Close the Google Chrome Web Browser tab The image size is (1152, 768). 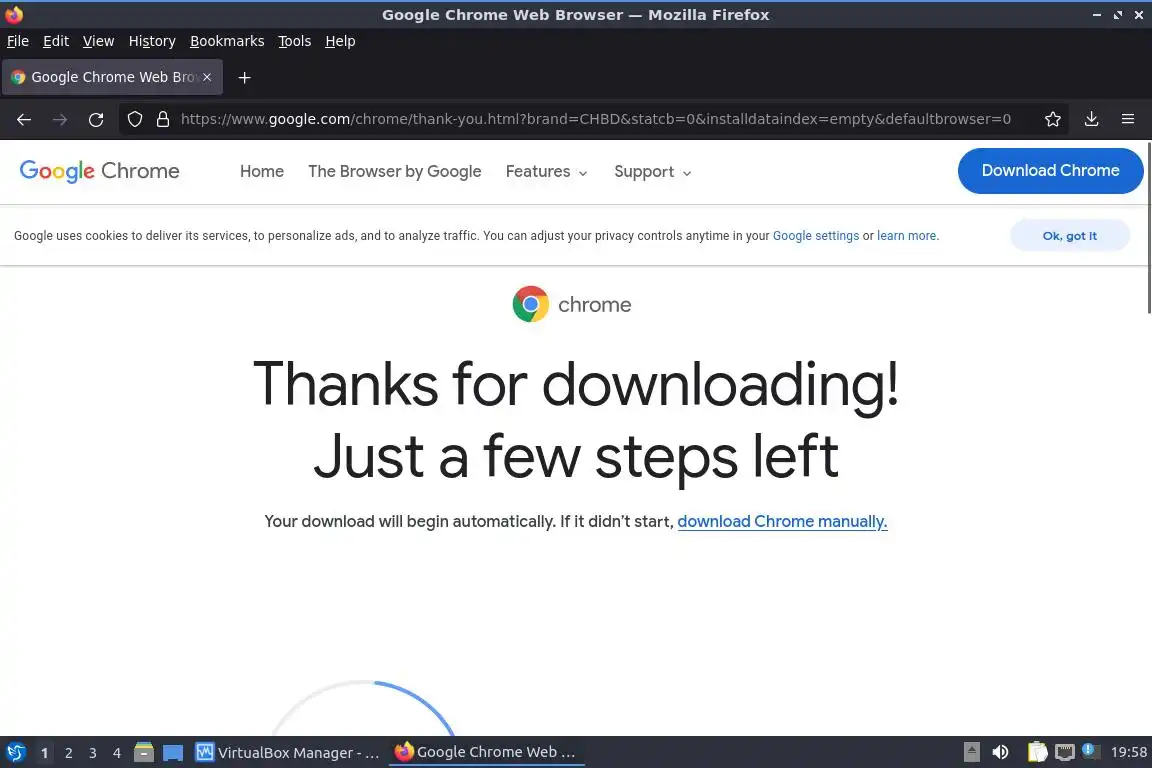pyautogui.click(x=207, y=77)
